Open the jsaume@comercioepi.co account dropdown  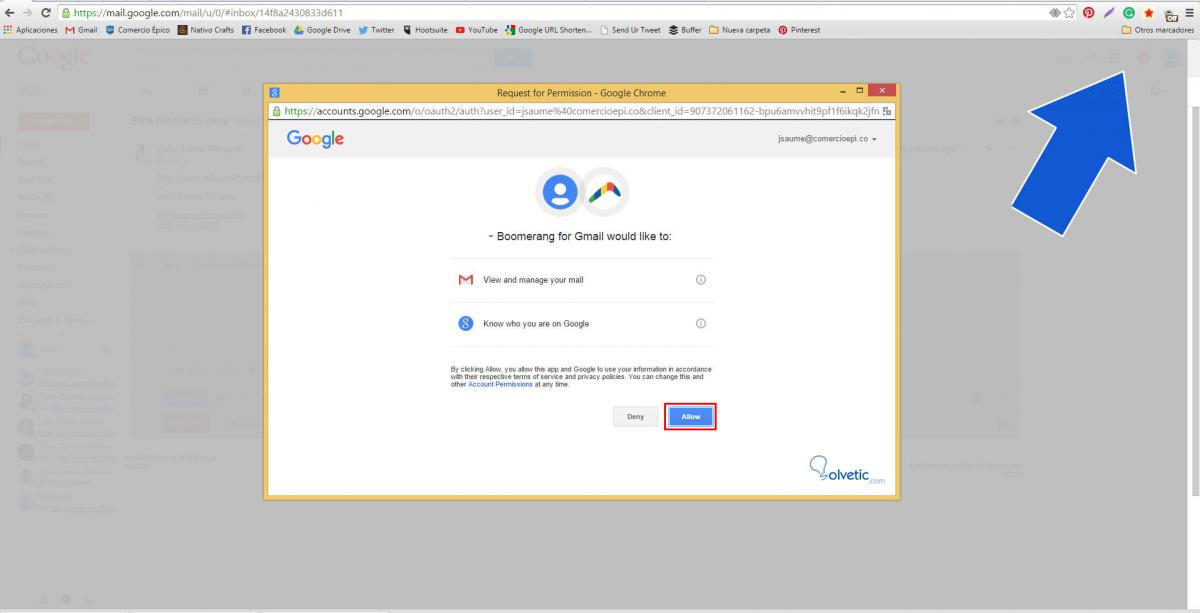coord(826,140)
